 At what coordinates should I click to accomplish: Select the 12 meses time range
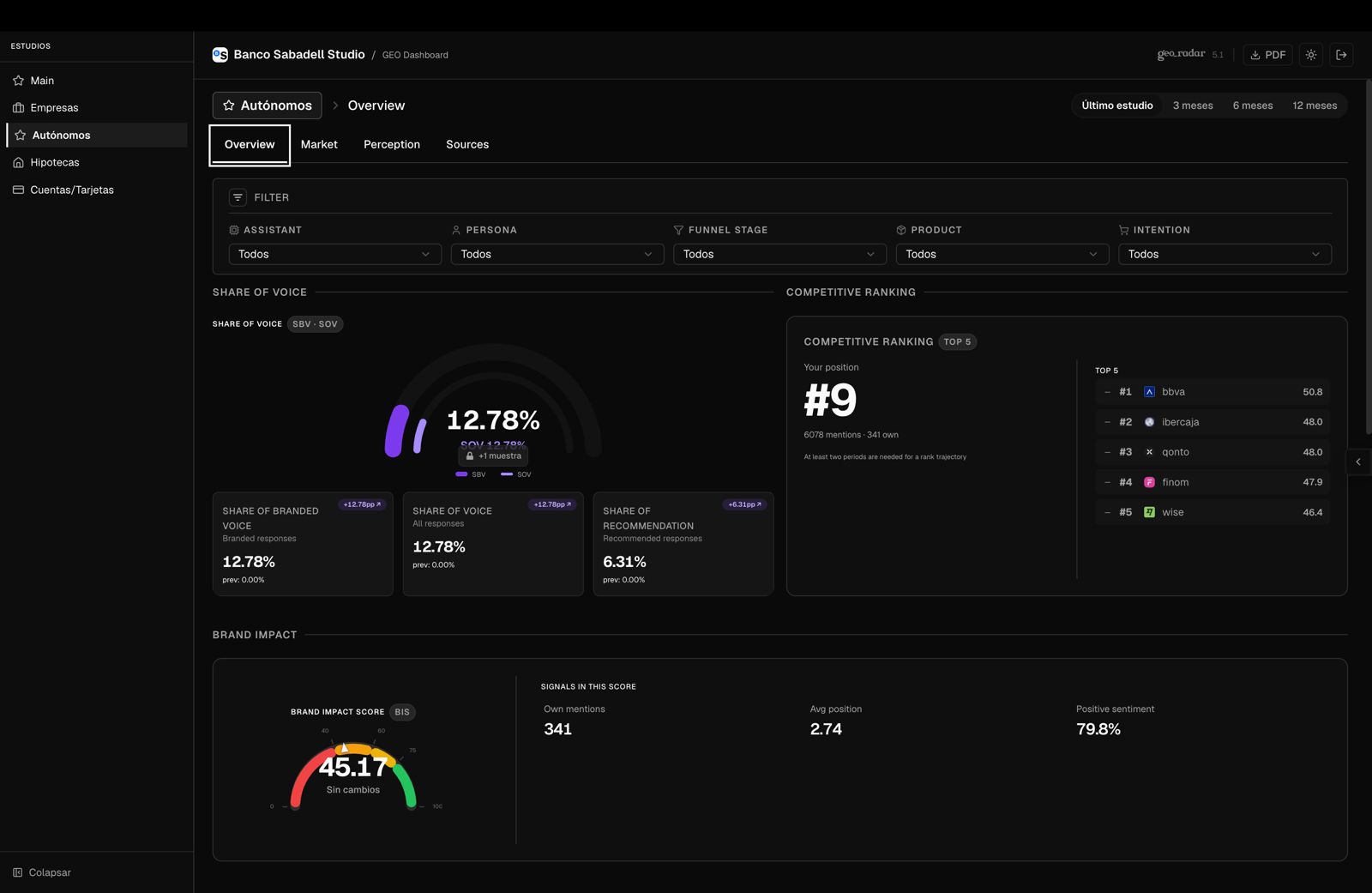[1314, 106]
